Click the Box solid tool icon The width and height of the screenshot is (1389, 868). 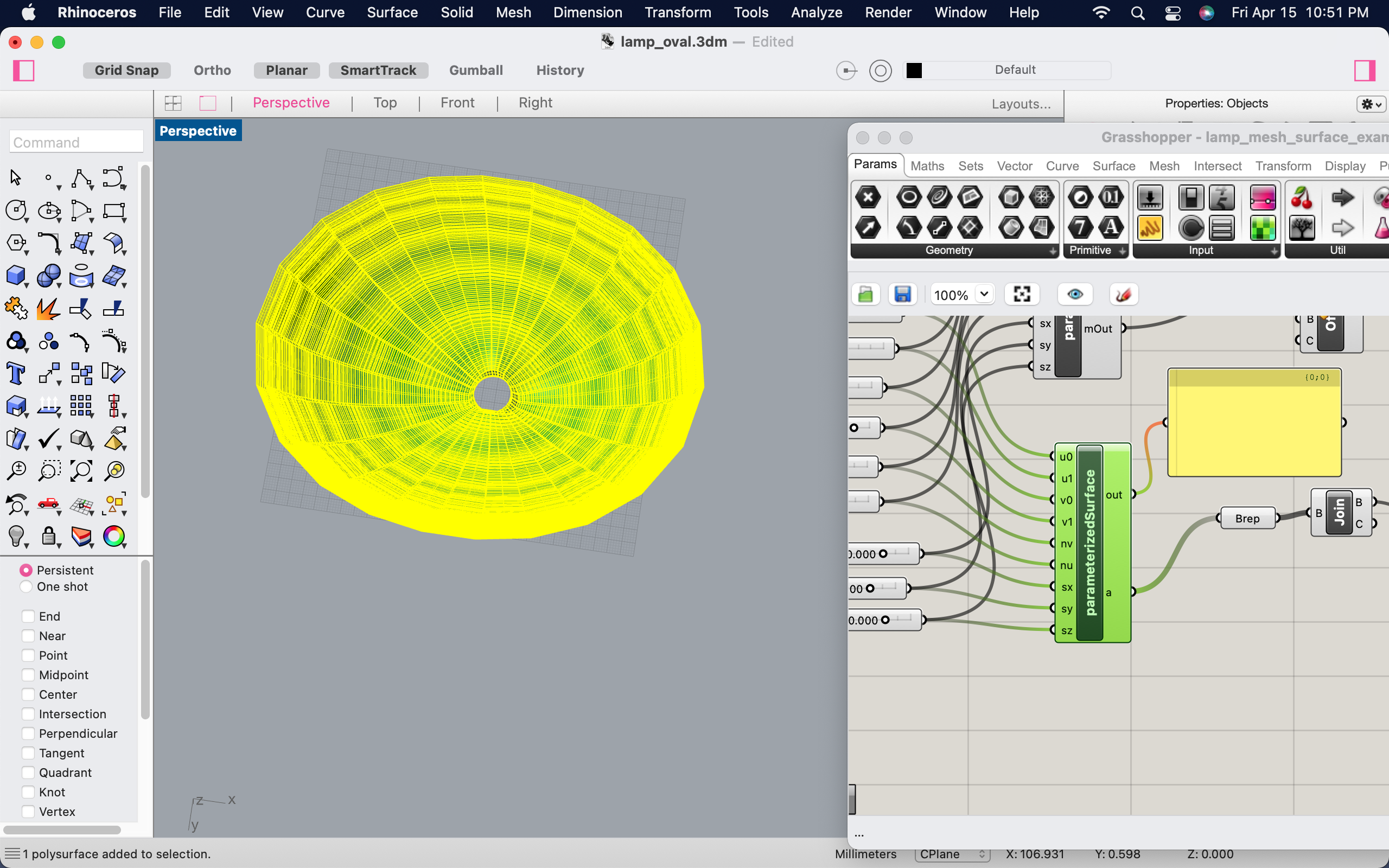[16, 276]
